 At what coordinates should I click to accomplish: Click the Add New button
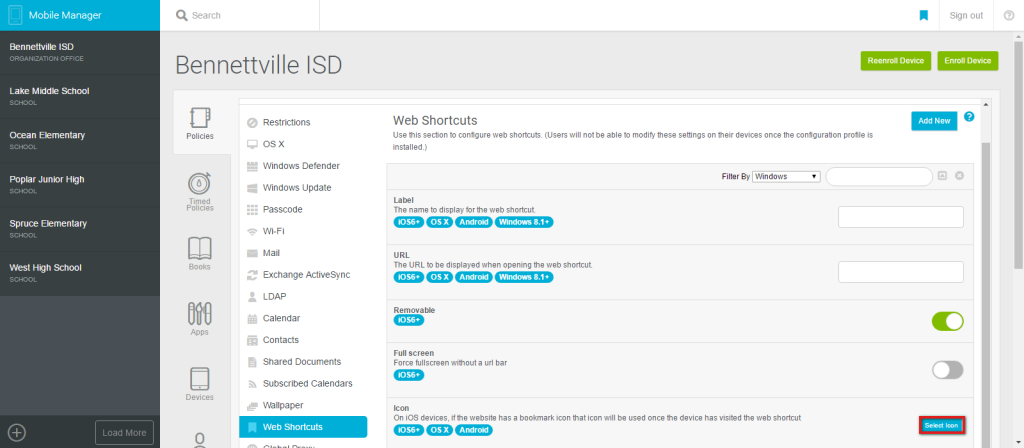pos(934,121)
